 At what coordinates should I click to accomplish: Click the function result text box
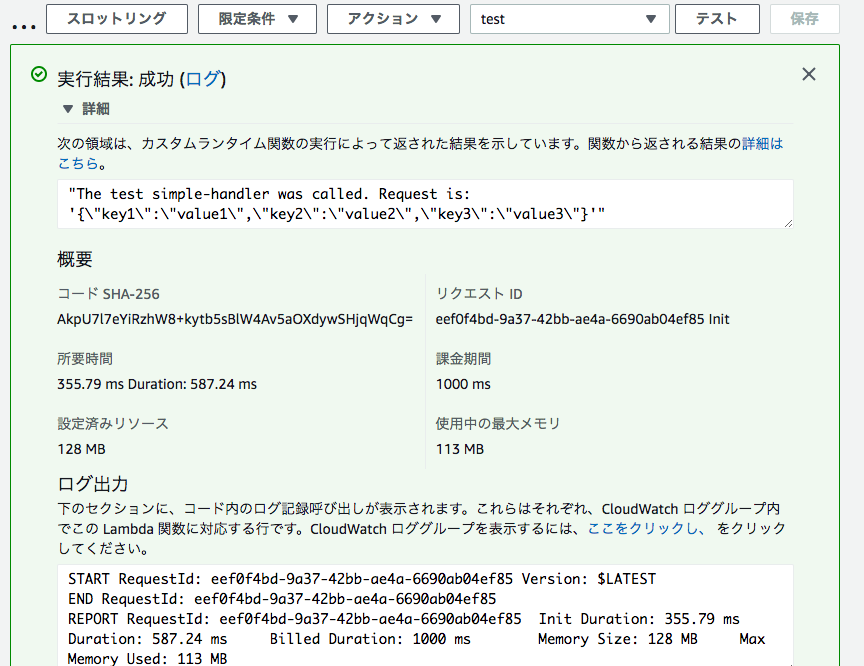point(425,204)
